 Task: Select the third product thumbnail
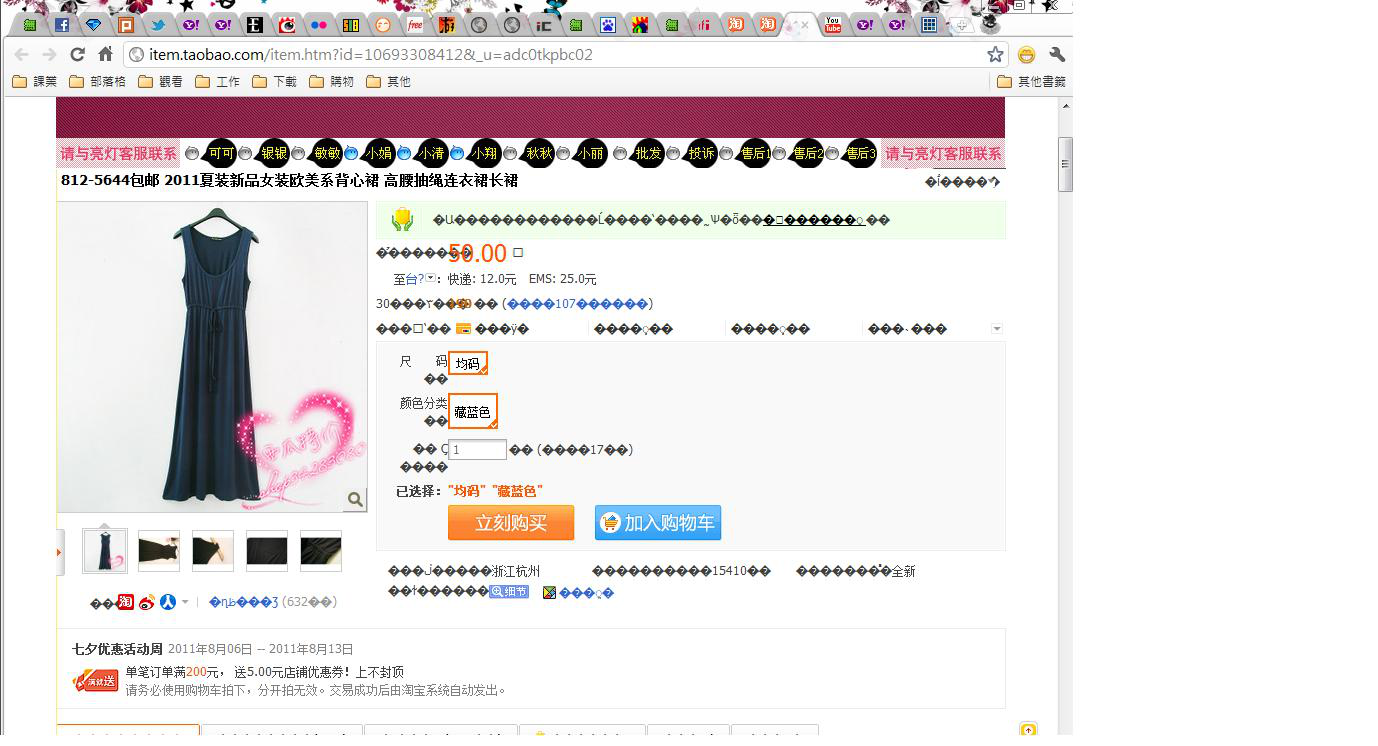213,551
